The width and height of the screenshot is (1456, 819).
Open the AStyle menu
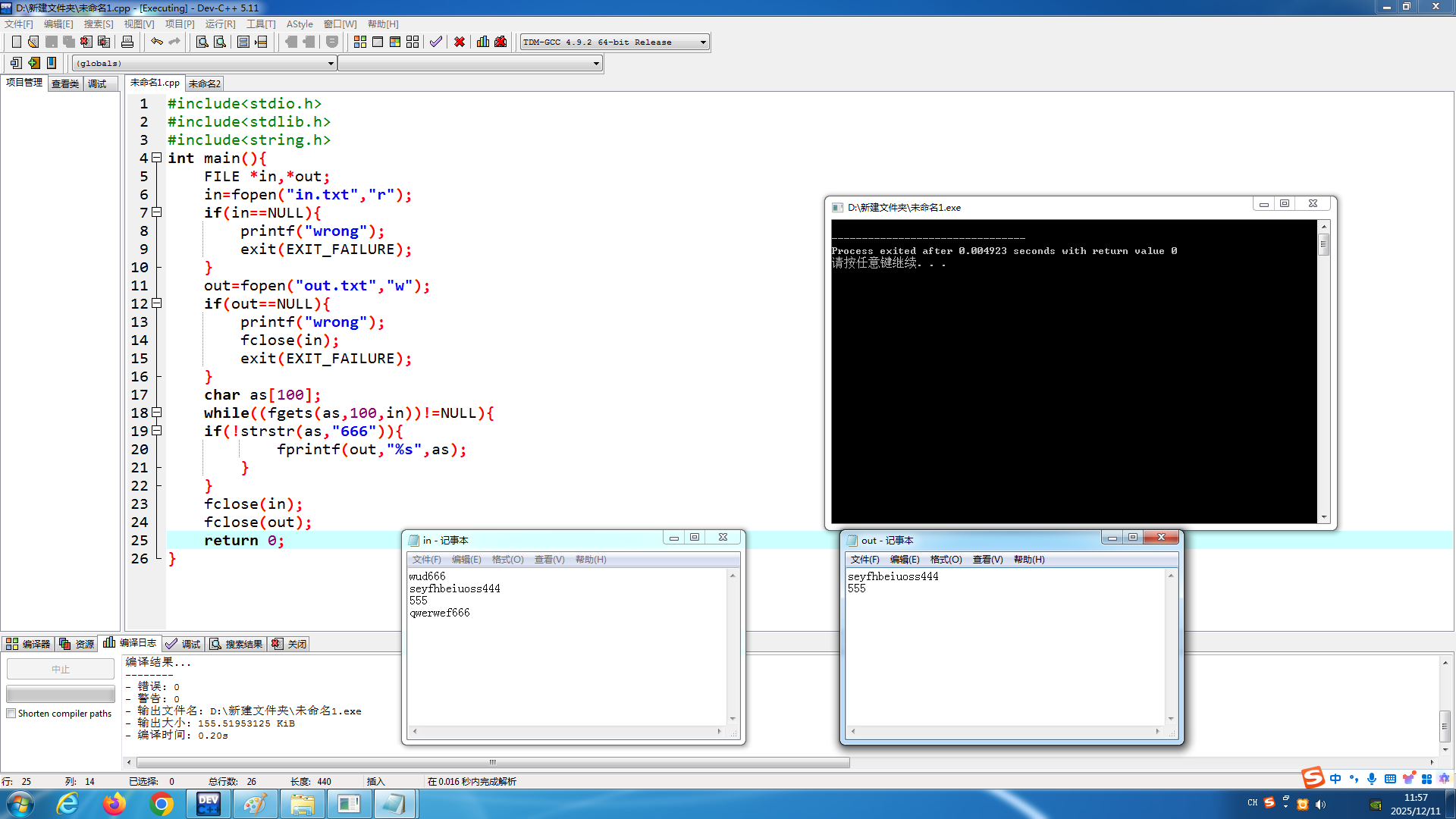[x=300, y=24]
